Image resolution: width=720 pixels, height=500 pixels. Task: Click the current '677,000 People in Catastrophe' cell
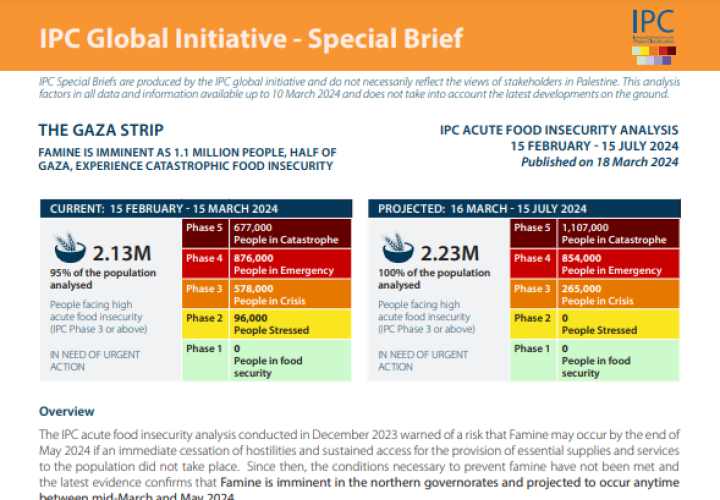tap(290, 234)
